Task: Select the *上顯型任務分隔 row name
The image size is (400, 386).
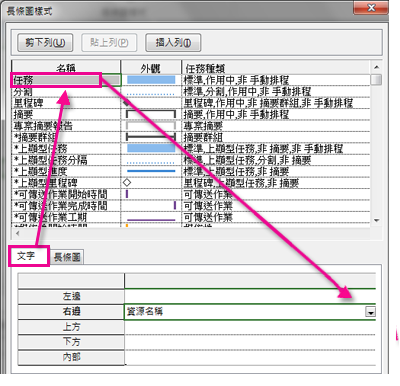Action: [66, 160]
